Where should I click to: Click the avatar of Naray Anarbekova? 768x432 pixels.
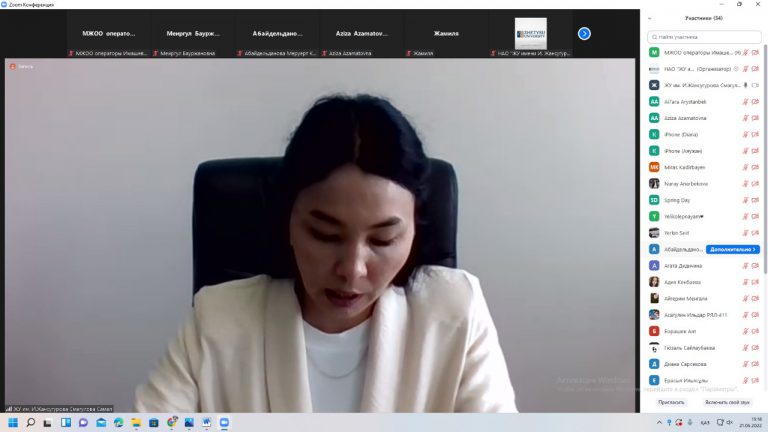(654, 183)
